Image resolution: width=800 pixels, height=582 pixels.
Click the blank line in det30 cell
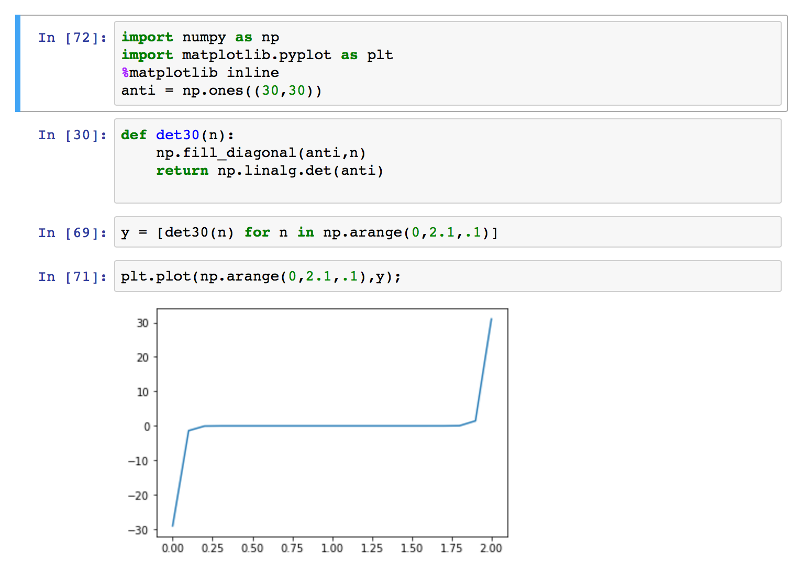(x=447, y=189)
